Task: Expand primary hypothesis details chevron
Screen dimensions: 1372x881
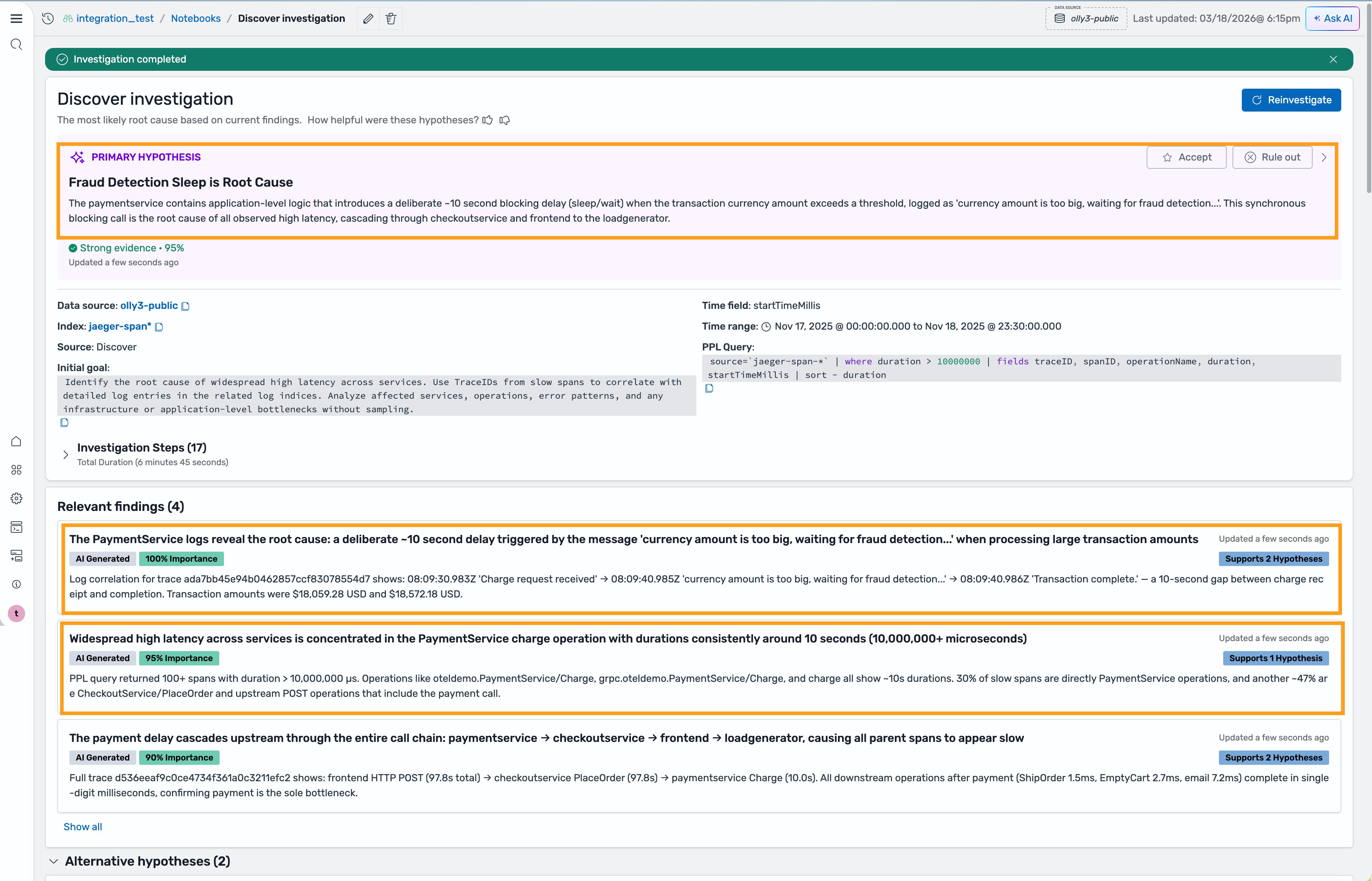Action: 1324,157
